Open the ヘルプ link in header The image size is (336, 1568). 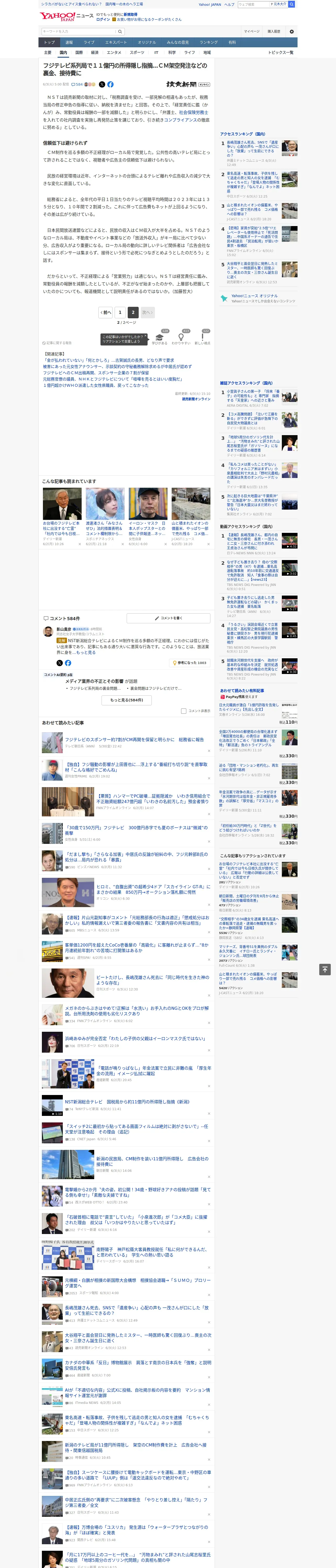pos(229,4)
